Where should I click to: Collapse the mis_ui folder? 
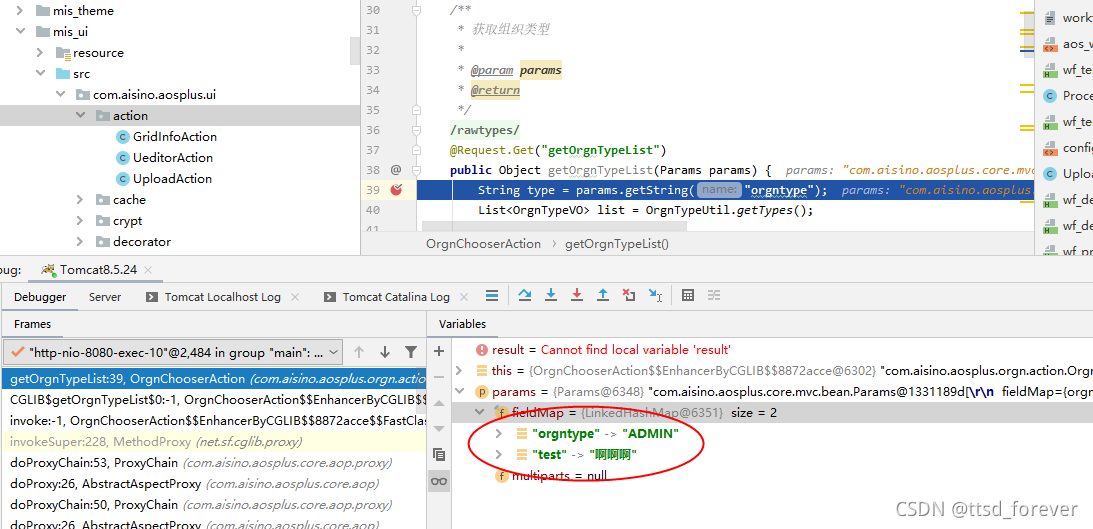[20, 32]
